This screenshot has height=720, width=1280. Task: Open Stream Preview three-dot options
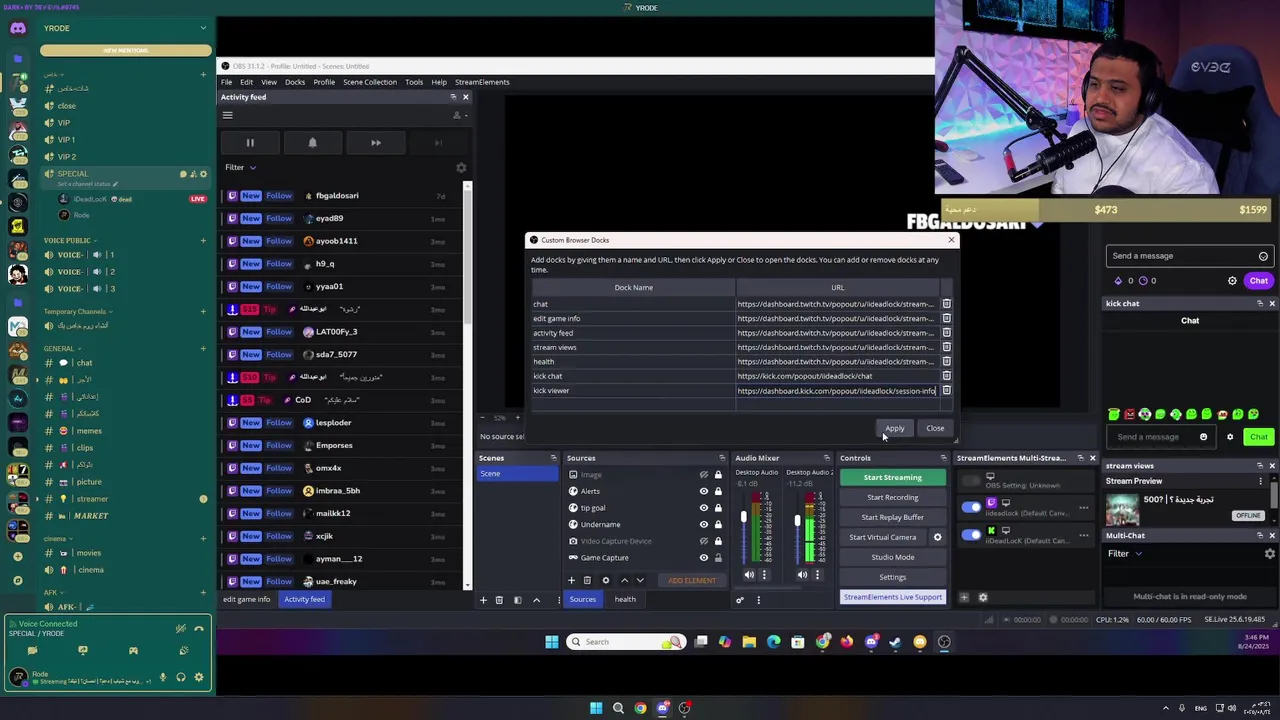1260,481
